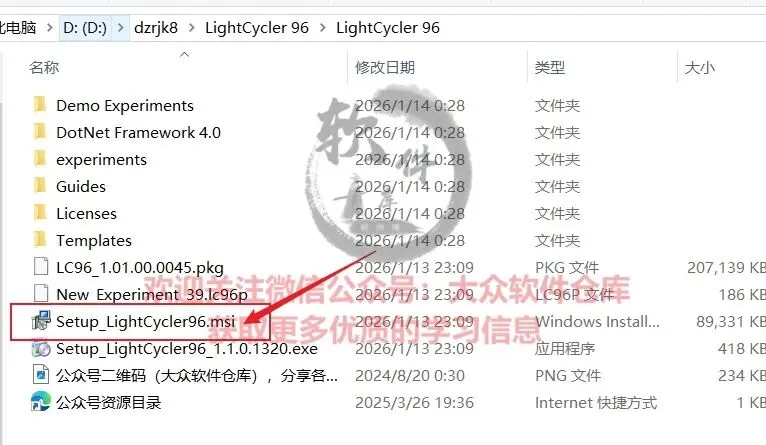Select the Guides folder entry

coord(81,186)
